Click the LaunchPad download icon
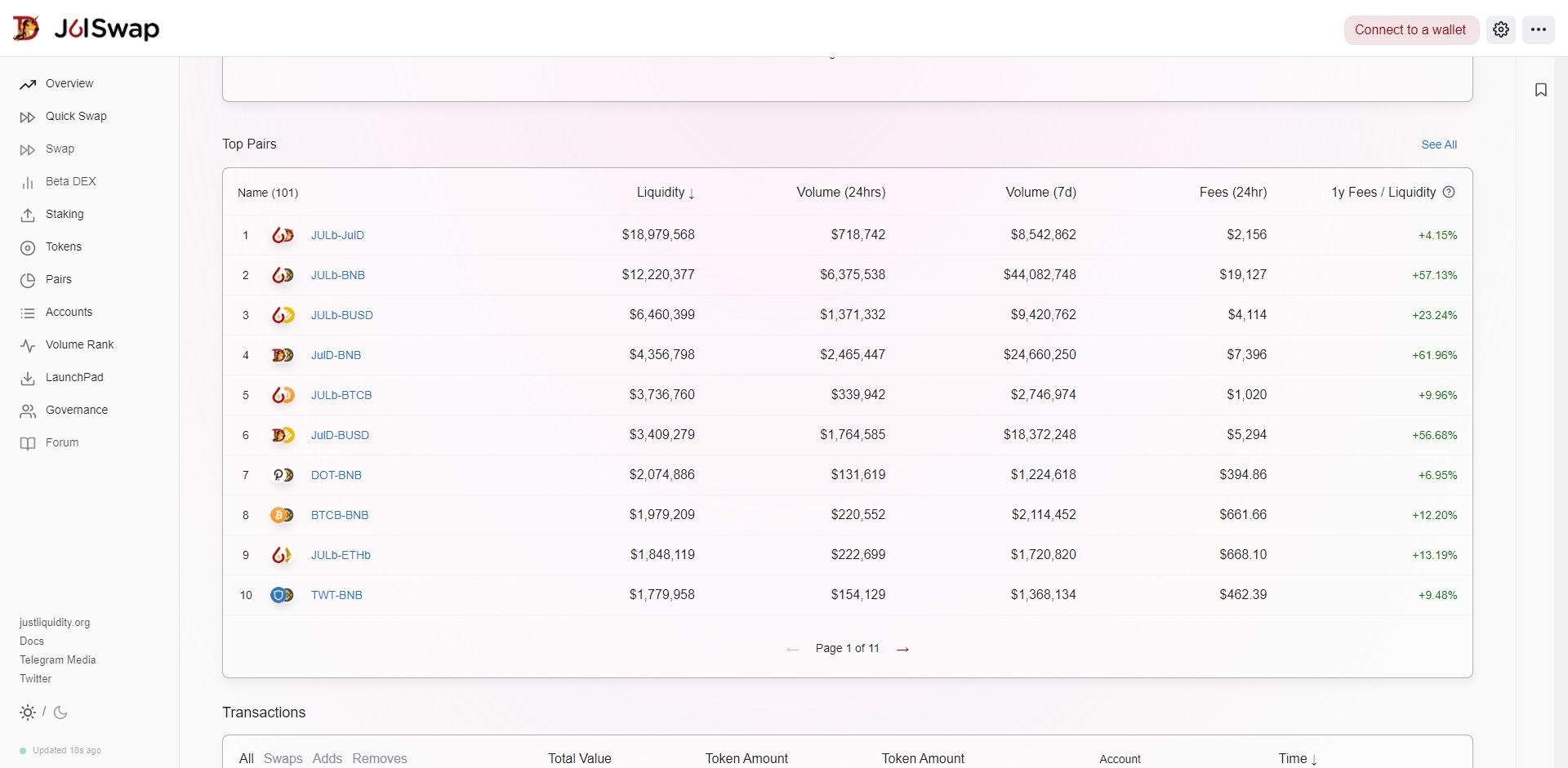 [x=28, y=378]
